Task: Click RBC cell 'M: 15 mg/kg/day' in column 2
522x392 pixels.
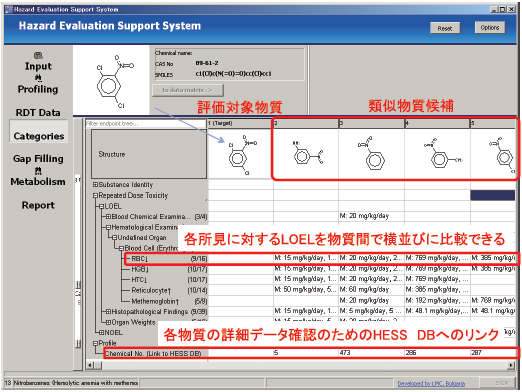Action: point(306,258)
